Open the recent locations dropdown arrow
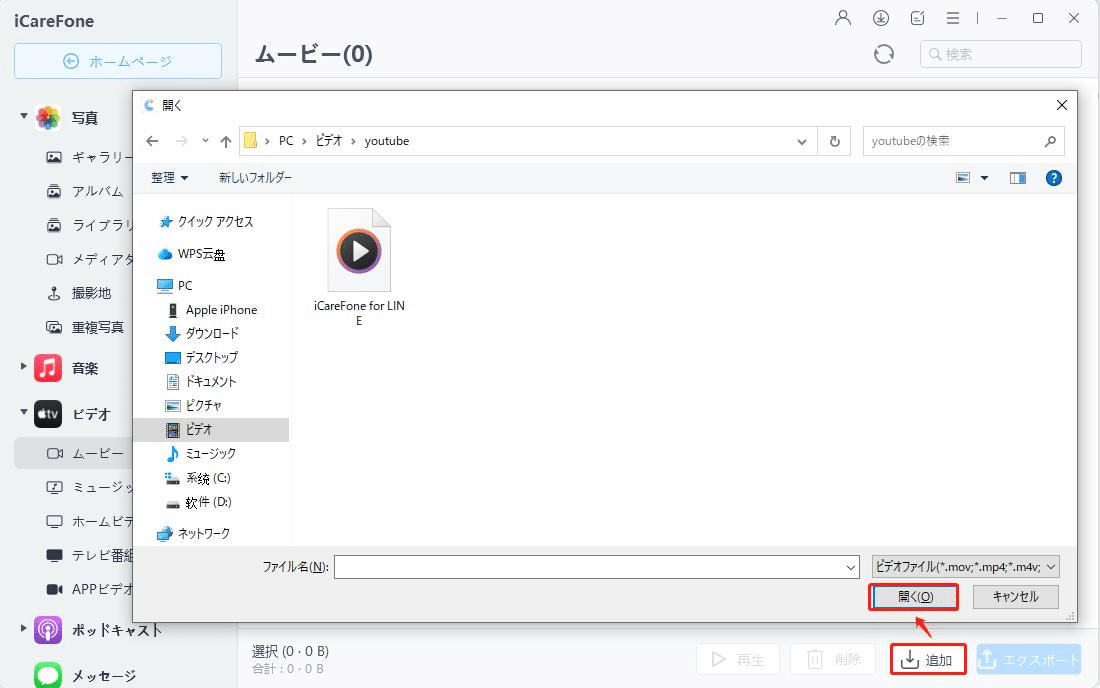The height and width of the screenshot is (688, 1100). [x=205, y=141]
